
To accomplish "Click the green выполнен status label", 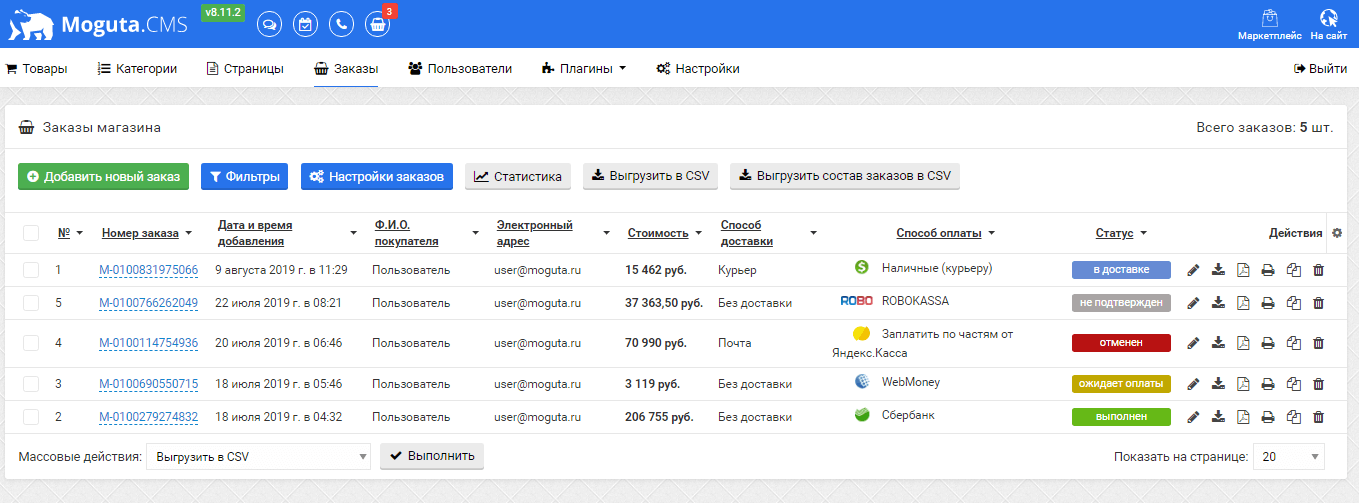I will [1121, 417].
